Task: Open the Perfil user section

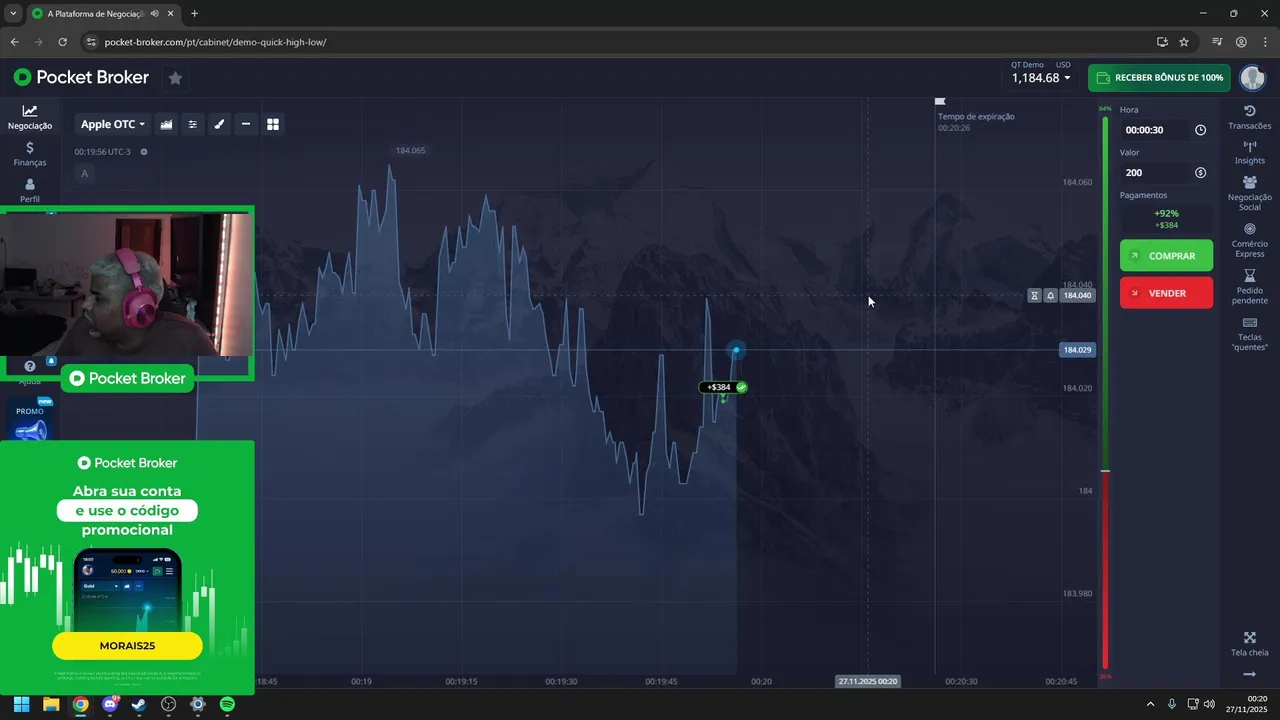Action: 30,190
